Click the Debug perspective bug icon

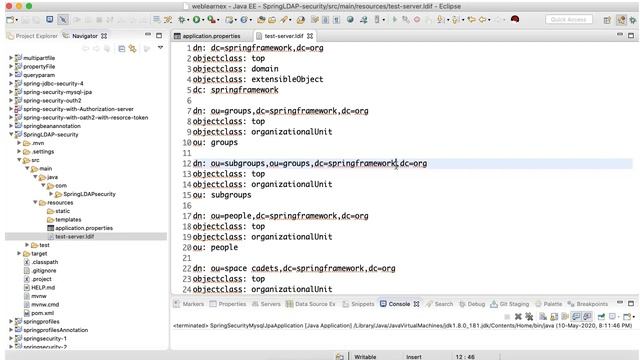633,20
